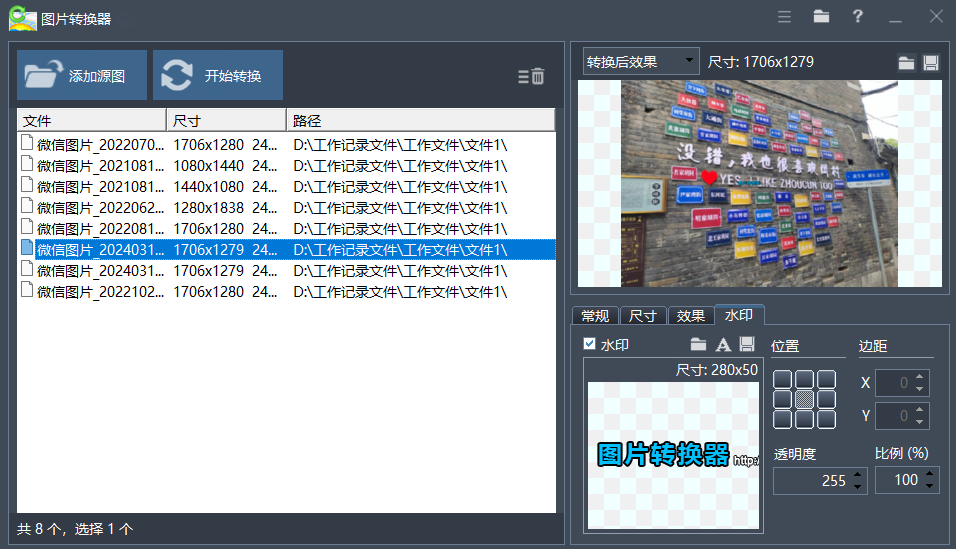
Task: Select bottom-right watermark position square
Action: [826, 420]
